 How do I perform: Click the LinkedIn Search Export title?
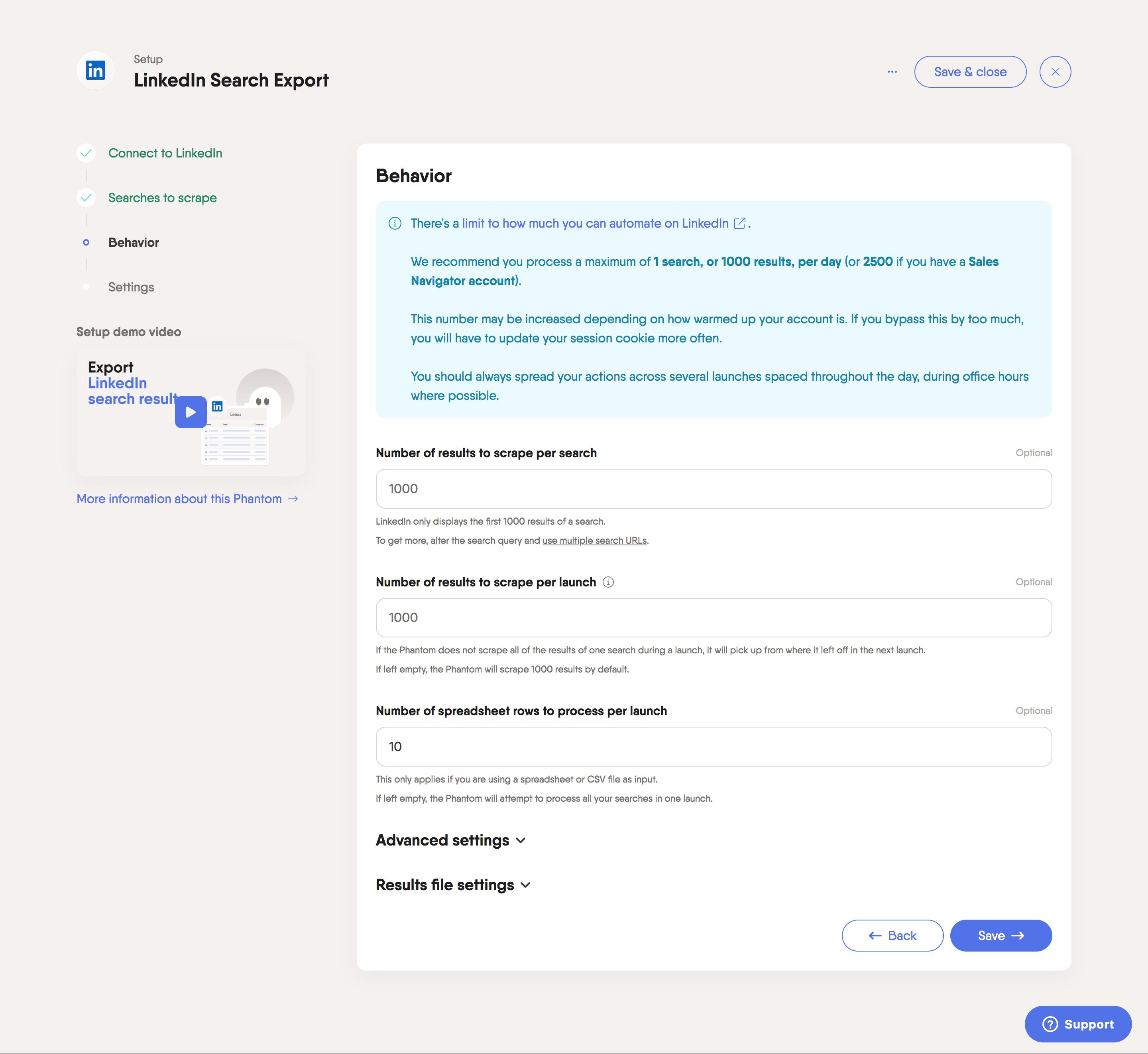point(231,81)
